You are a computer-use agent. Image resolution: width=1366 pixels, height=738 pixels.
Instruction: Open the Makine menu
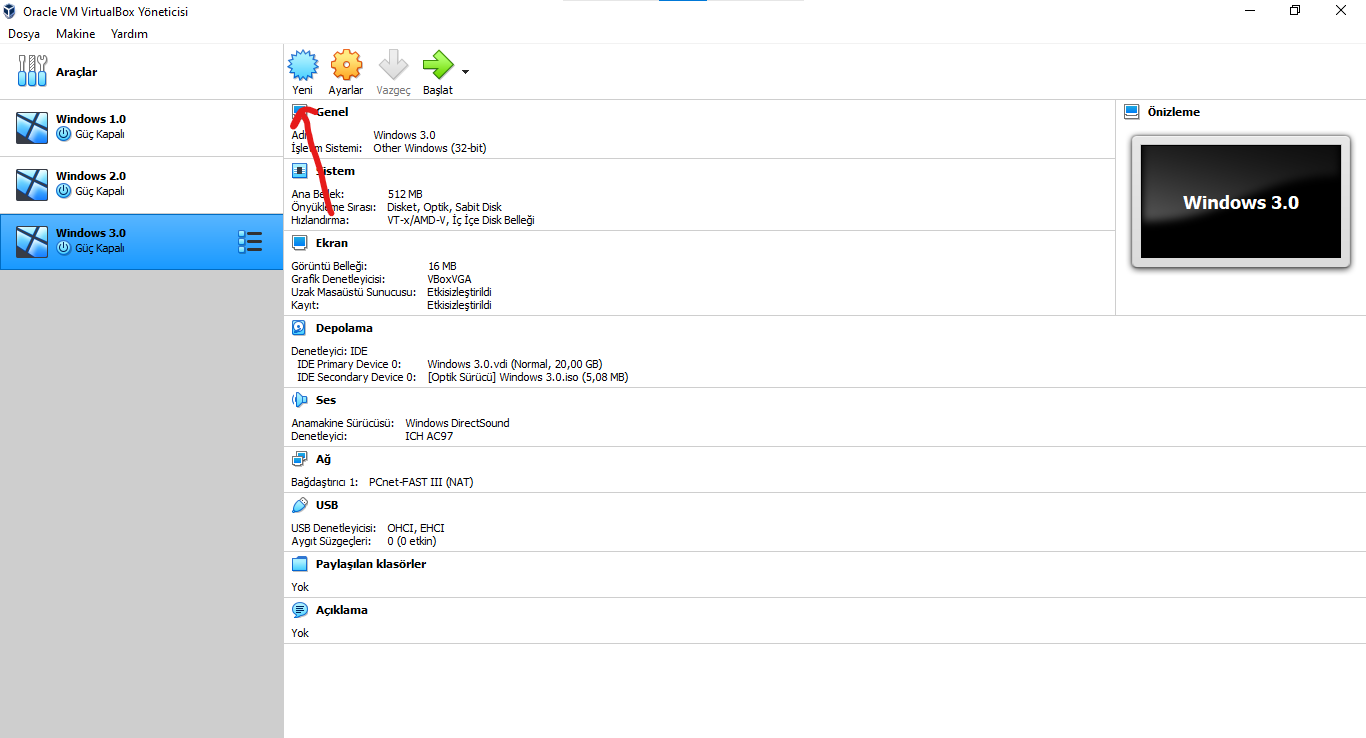[76, 34]
